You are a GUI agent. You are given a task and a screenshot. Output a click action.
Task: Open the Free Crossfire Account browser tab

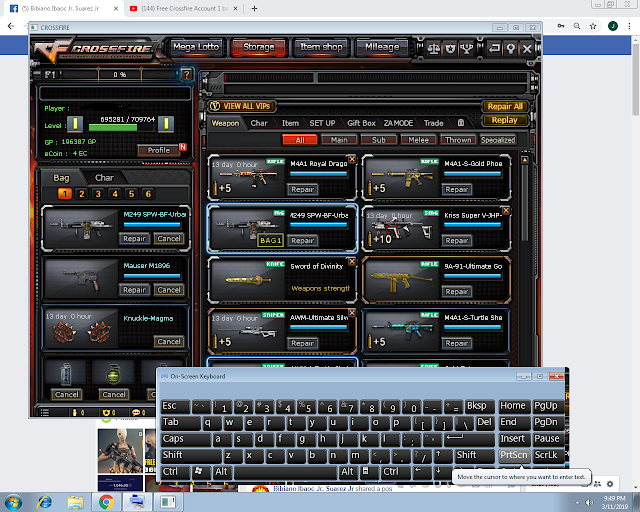pyautogui.click(x=184, y=8)
